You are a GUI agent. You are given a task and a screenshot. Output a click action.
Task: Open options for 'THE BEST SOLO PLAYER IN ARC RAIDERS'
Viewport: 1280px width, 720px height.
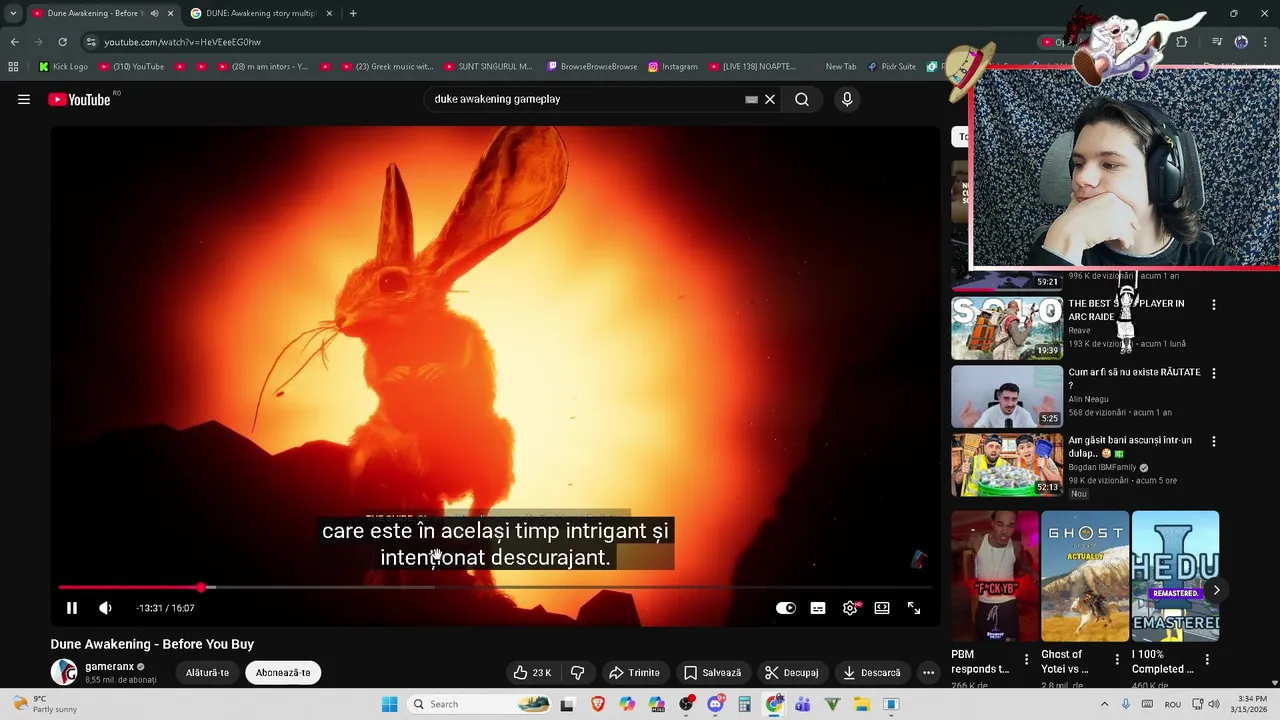(1214, 305)
